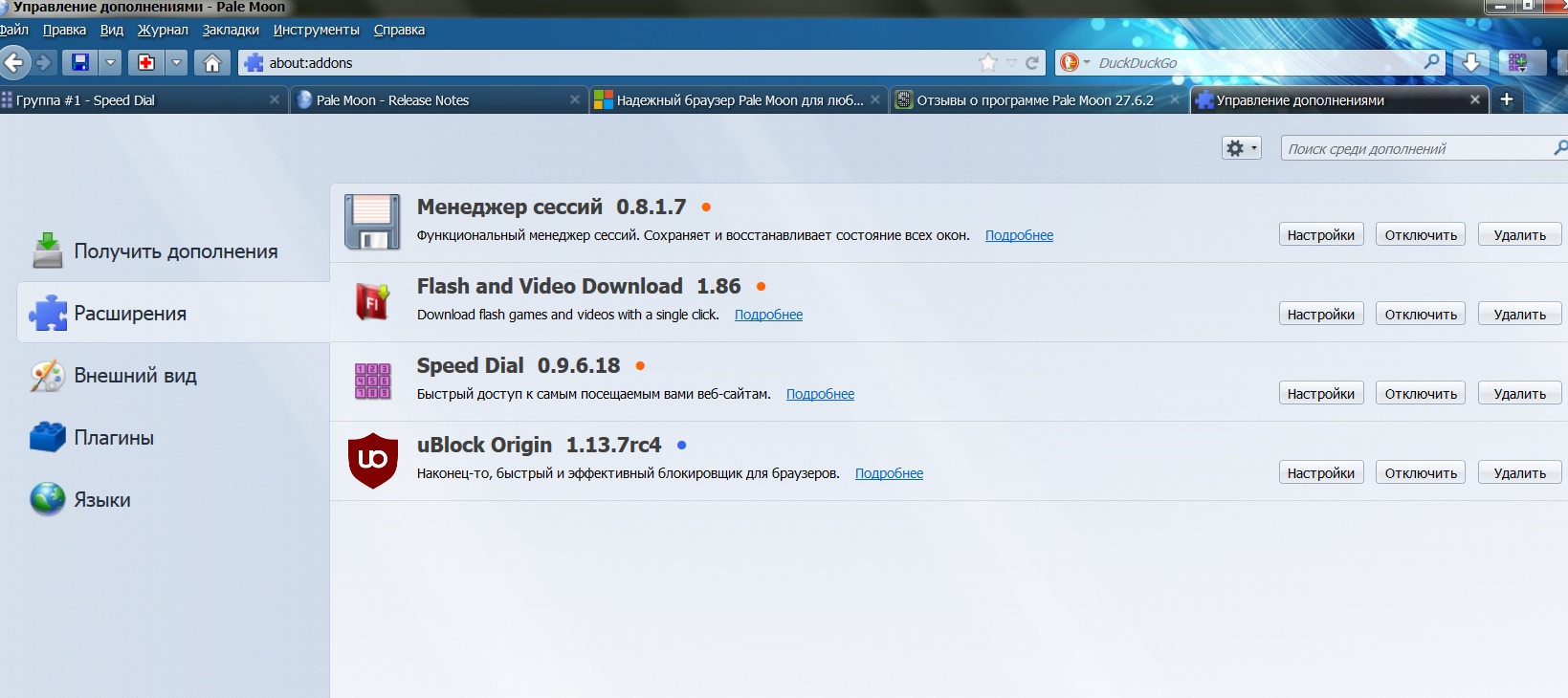Click the Flash and Video Download icon

[x=372, y=302]
